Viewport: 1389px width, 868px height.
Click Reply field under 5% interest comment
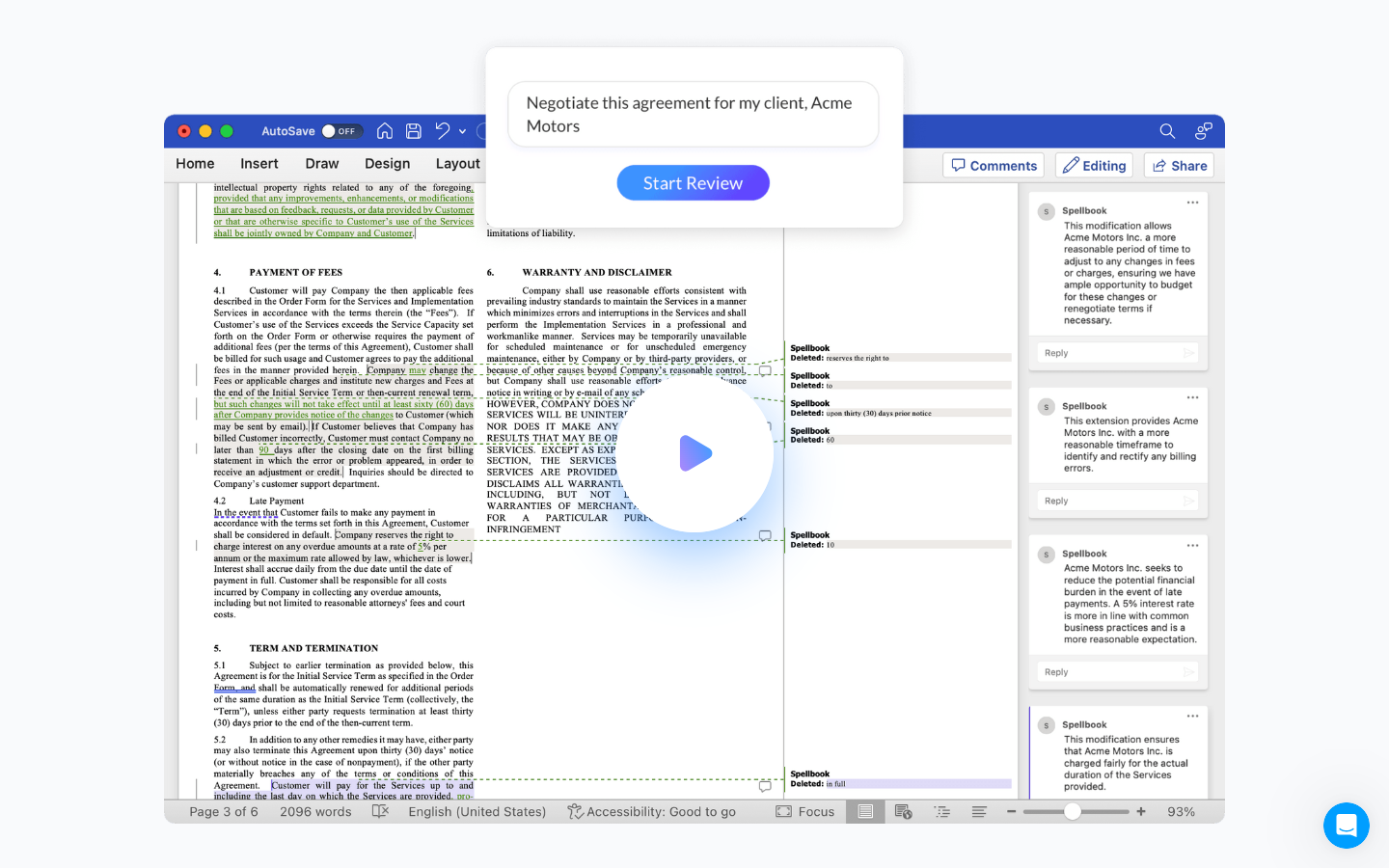coord(1118,672)
